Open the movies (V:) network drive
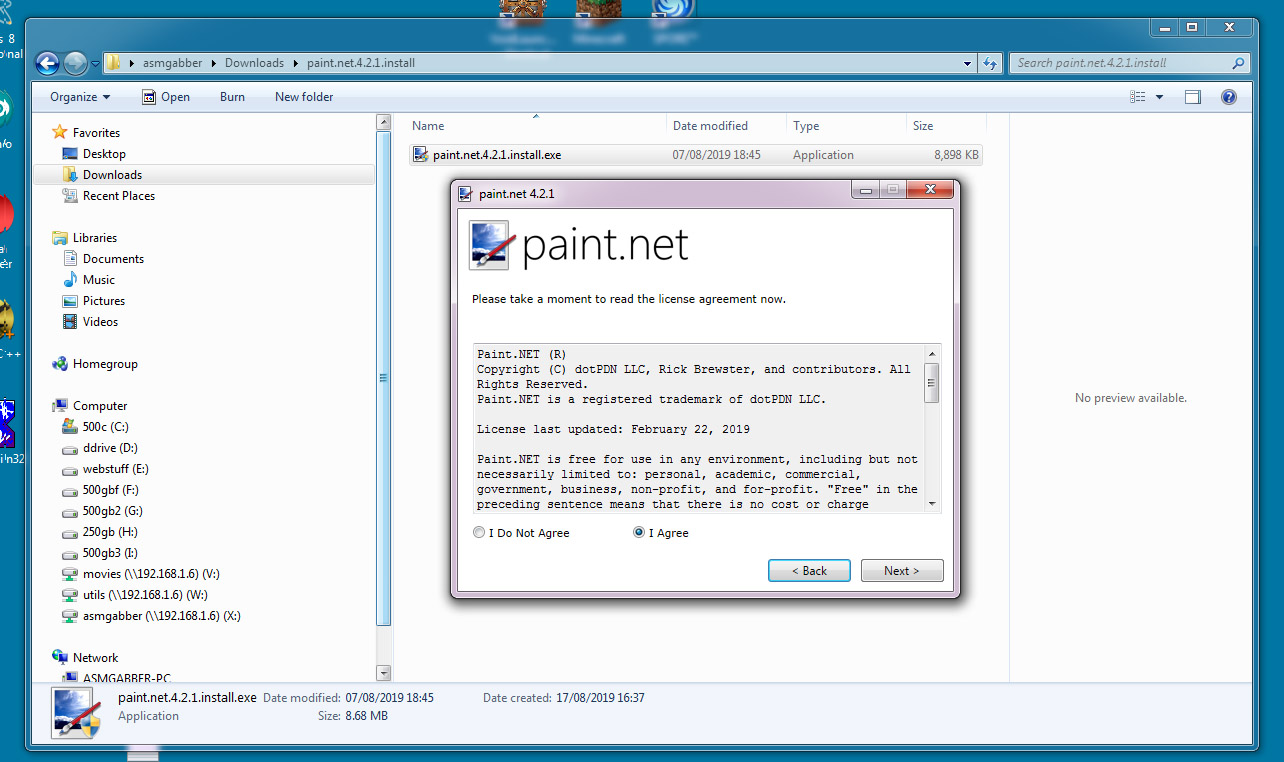The height and width of the screenshot is (762, 1284). pyautogui.click(x=151, y=574)
